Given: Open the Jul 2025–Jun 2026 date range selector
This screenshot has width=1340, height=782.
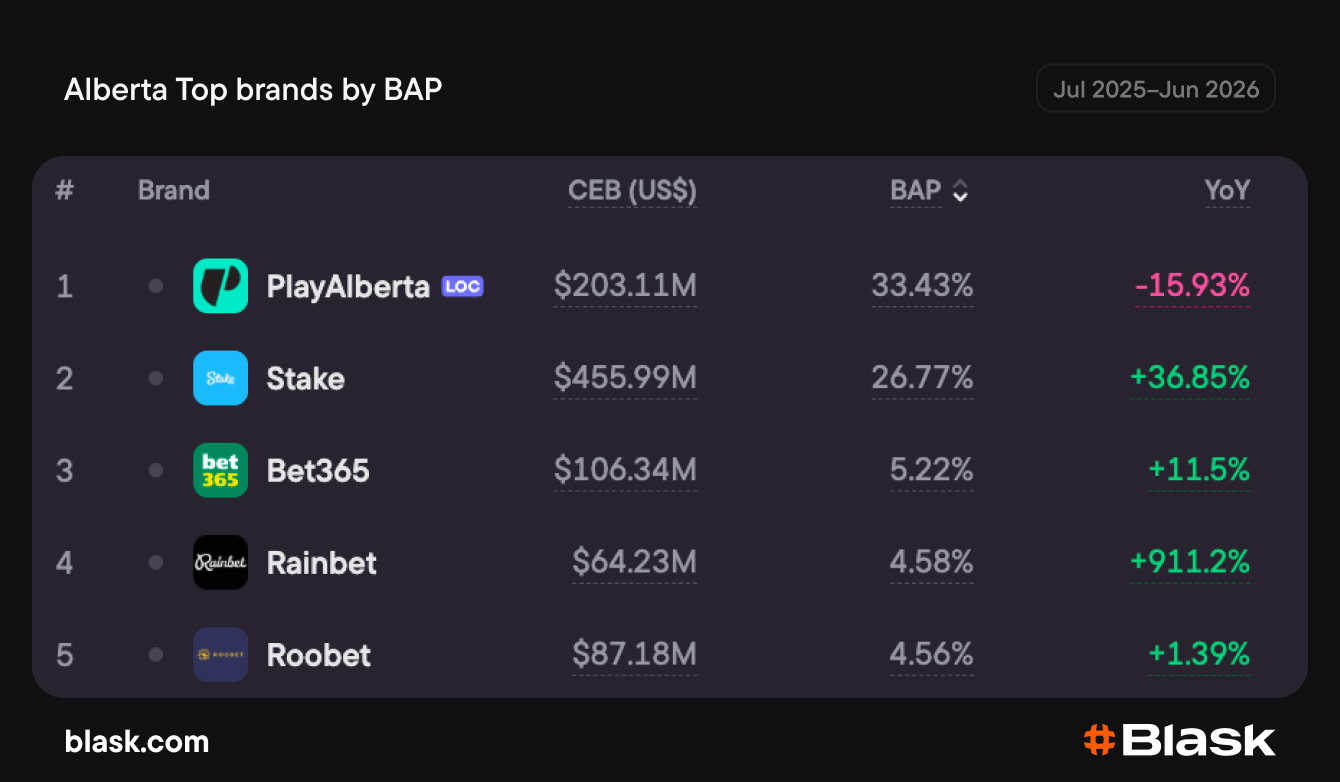Looking at the screenshot, I should [1156, 89].
